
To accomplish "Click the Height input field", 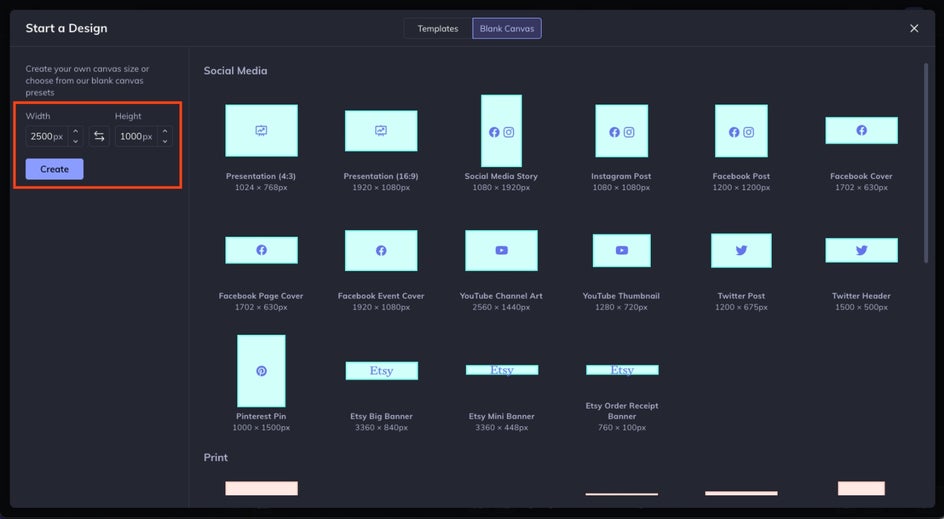I will pos(135,136).
